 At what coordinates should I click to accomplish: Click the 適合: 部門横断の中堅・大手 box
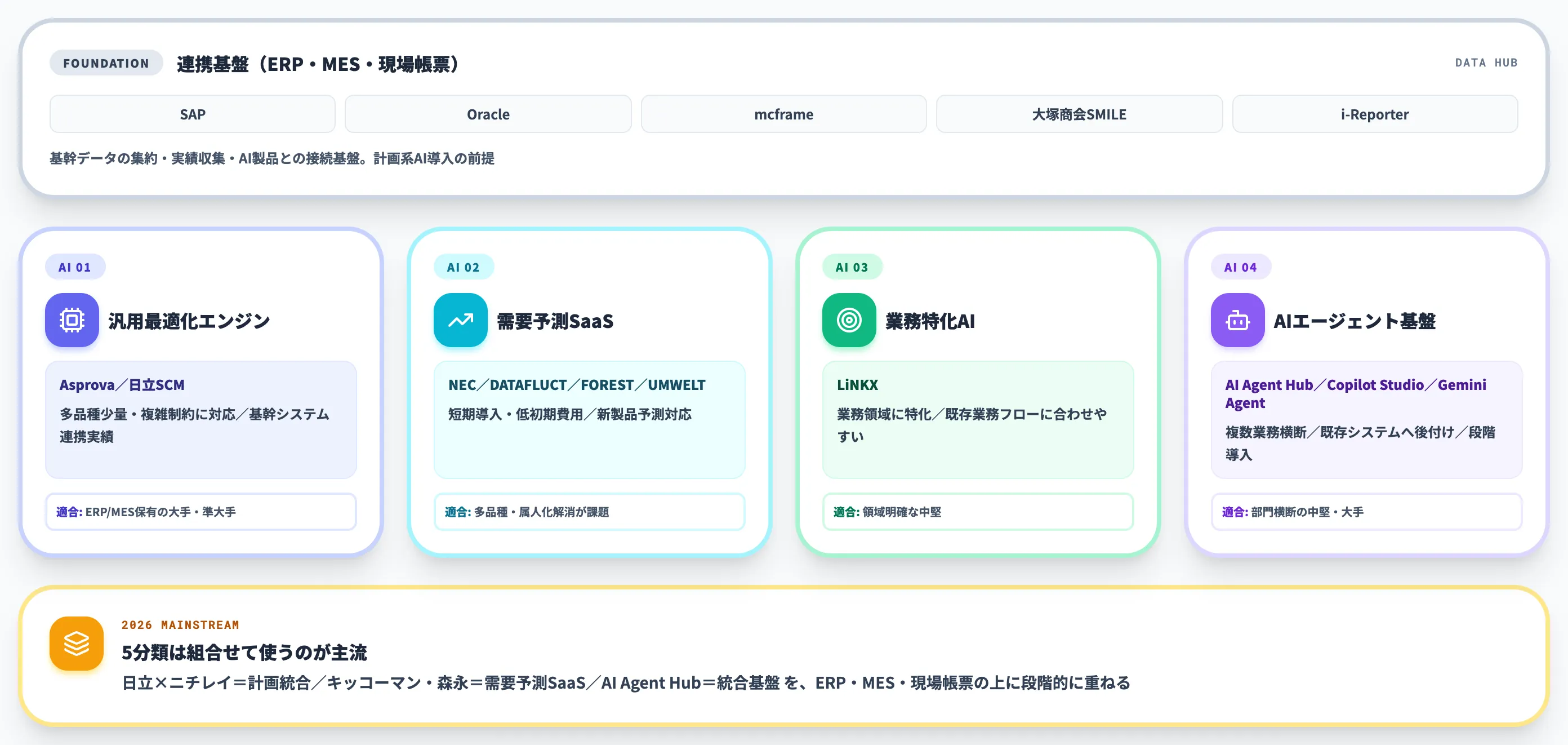(x=1366, y=512)
